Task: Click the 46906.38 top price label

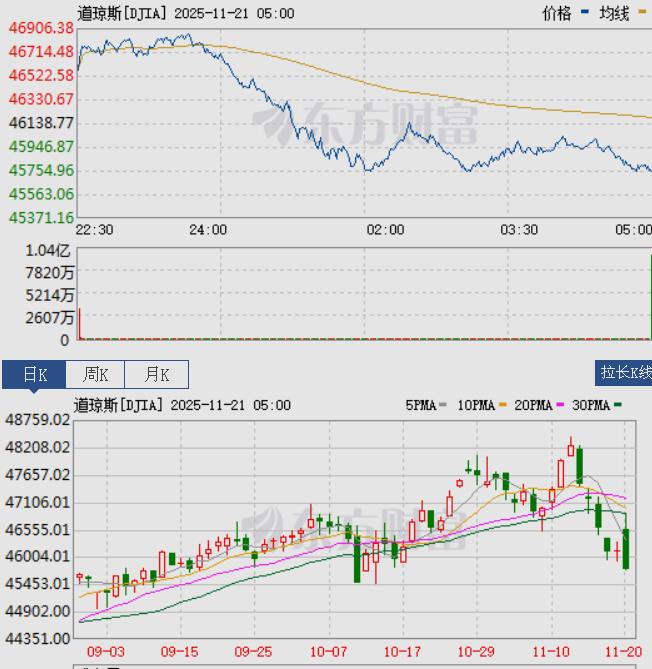Action: click(x=41, y=28)
